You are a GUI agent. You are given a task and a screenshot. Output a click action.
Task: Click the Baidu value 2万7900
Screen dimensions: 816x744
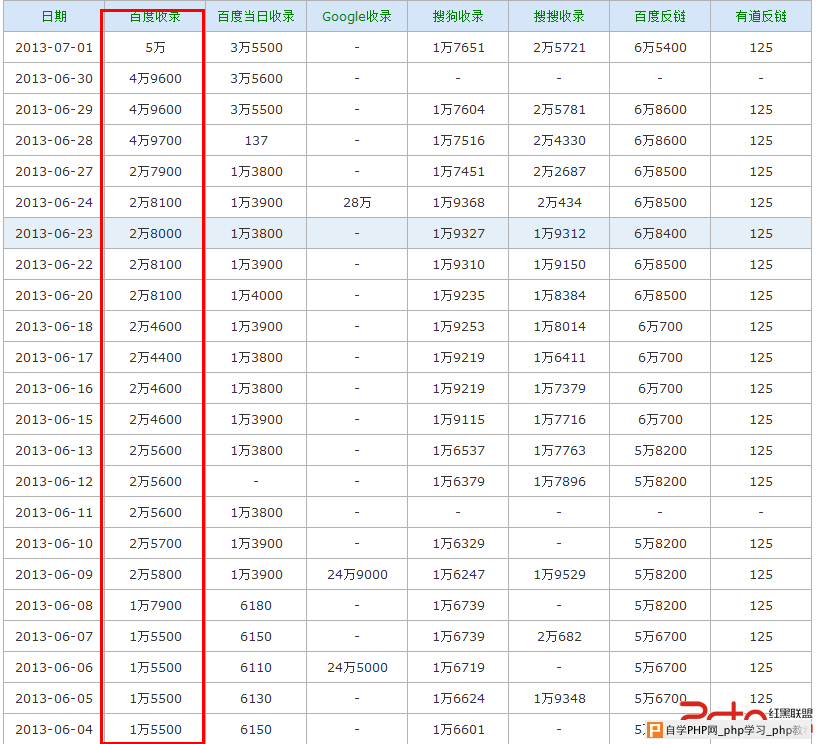point(155,172)
